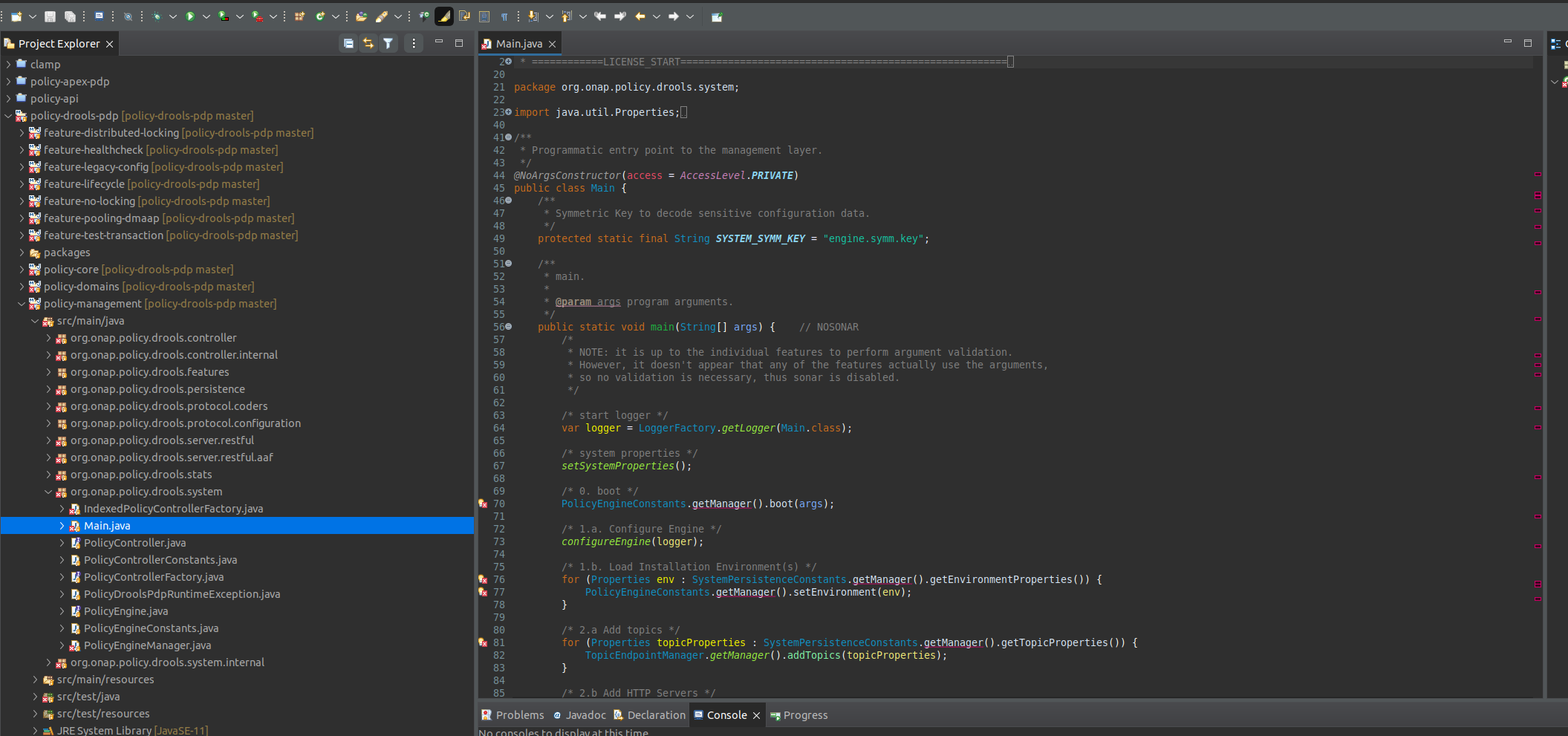Screen dimensions: 1568x736
Task: Expand the src/main/resources folder
Action: click(x=35, y=680)
